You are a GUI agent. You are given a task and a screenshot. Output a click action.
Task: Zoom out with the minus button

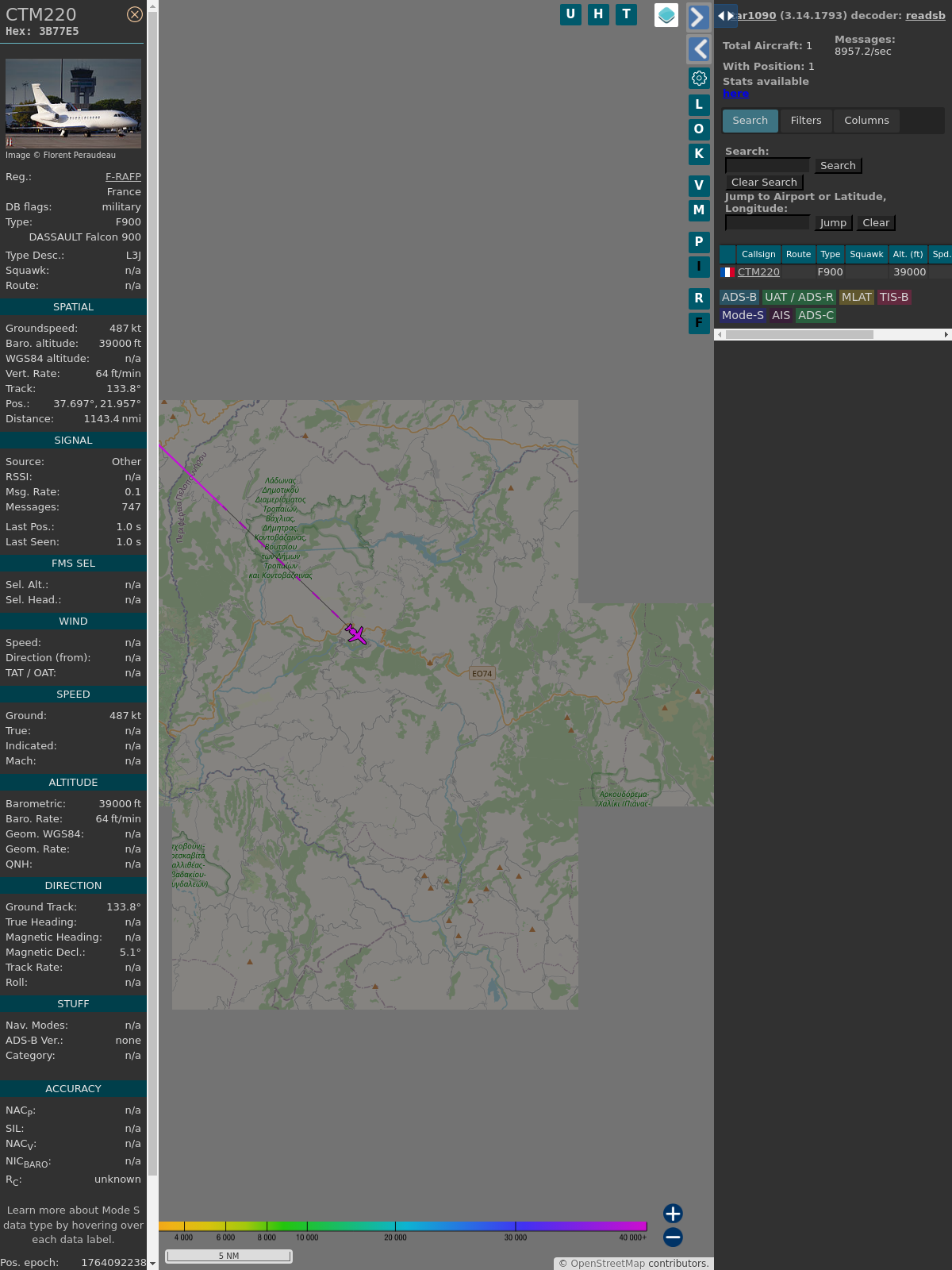[x=673, y=1237]
